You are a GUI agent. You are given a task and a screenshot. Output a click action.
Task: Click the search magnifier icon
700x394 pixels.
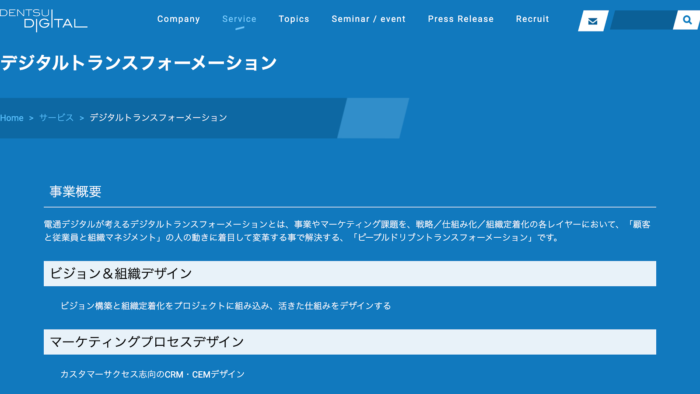[x=687, y=20]
